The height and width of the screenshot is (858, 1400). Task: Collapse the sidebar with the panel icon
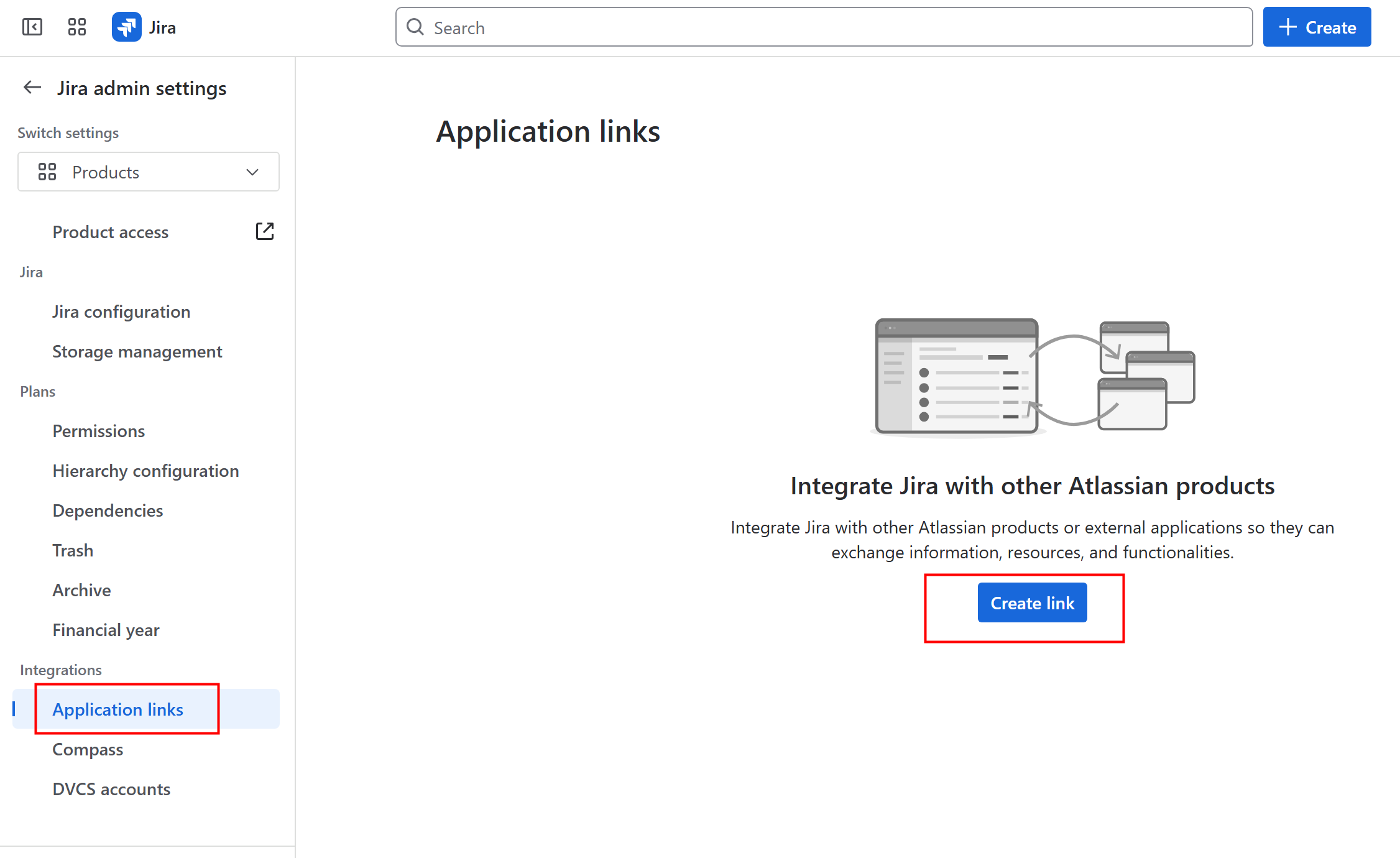(x=32, y=27)
